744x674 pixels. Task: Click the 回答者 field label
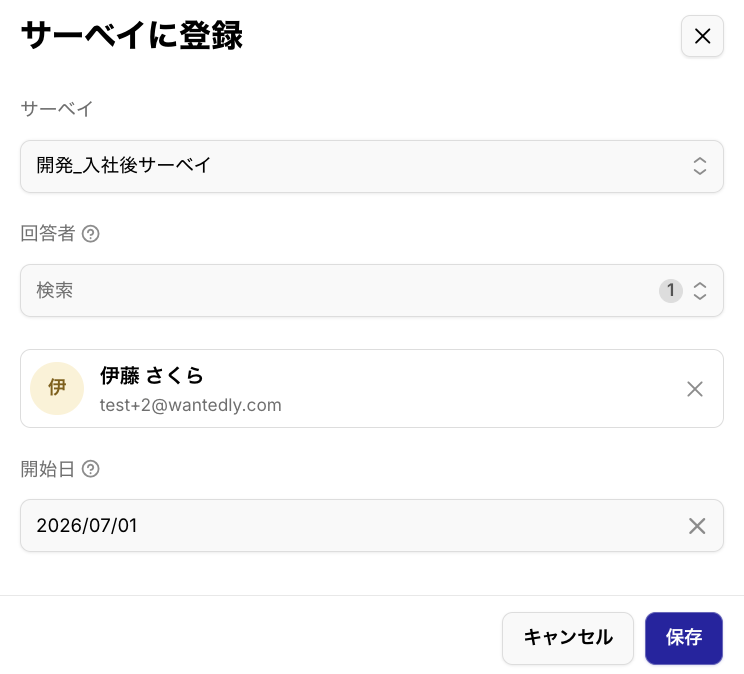[x=47, y=234]
